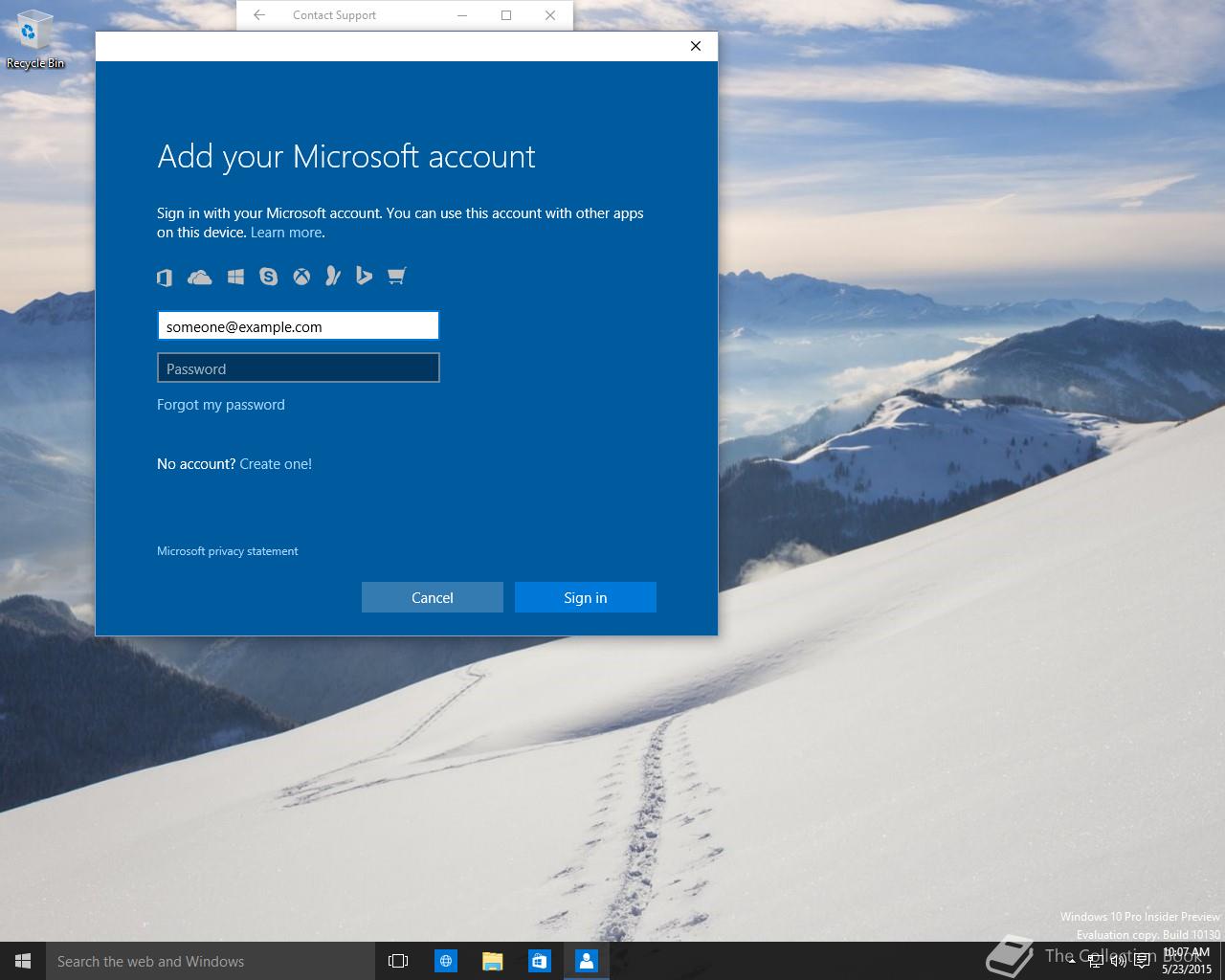
Task: Select the Contact Support taskbar icon
Action: pyautogui.click(x=587, y=961)
